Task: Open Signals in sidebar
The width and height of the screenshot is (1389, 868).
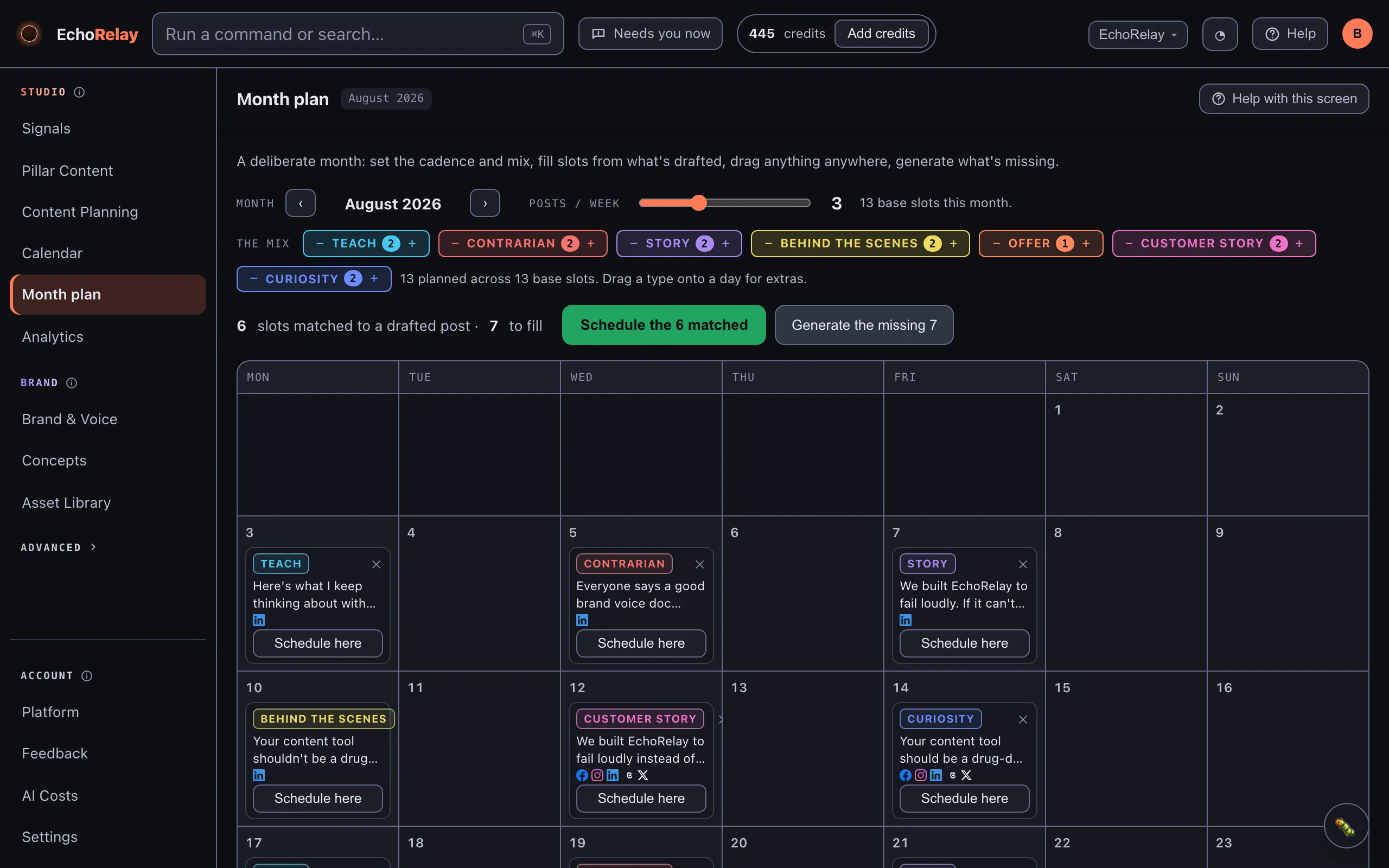Action: point(108,129)
